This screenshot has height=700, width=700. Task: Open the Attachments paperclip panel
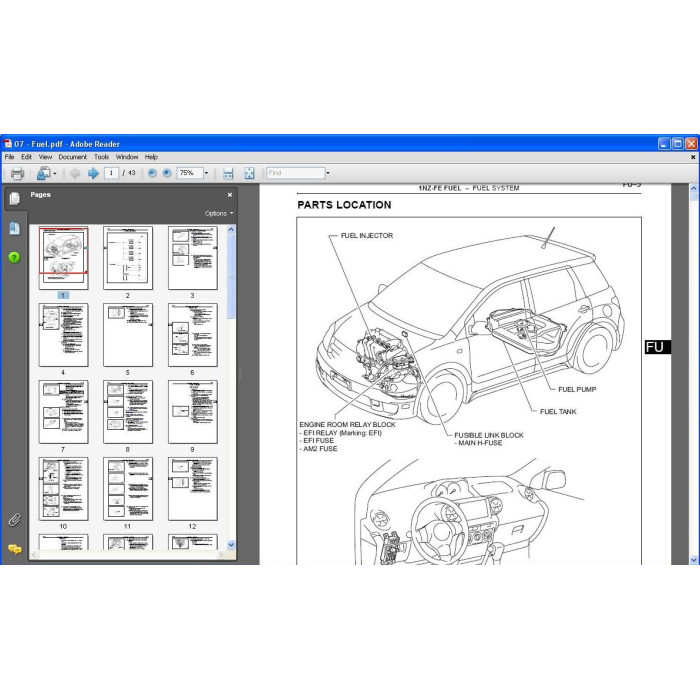click(x=14, y=520)
